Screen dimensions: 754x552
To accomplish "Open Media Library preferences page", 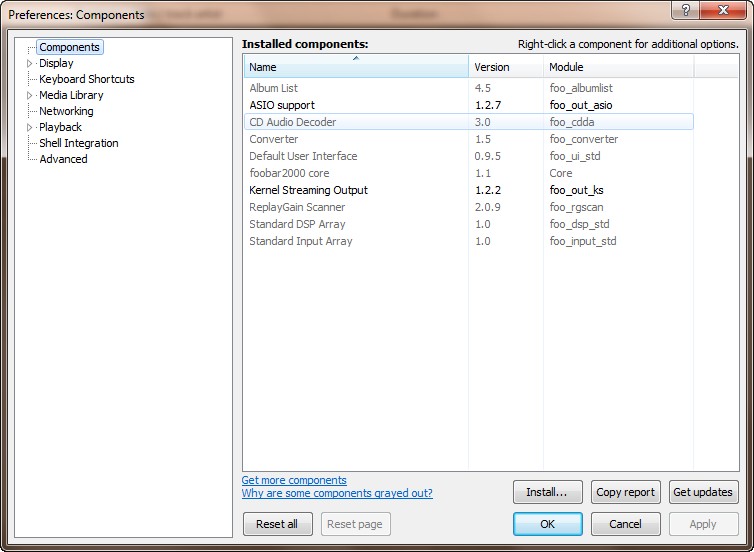I will (x=71, y=95).
